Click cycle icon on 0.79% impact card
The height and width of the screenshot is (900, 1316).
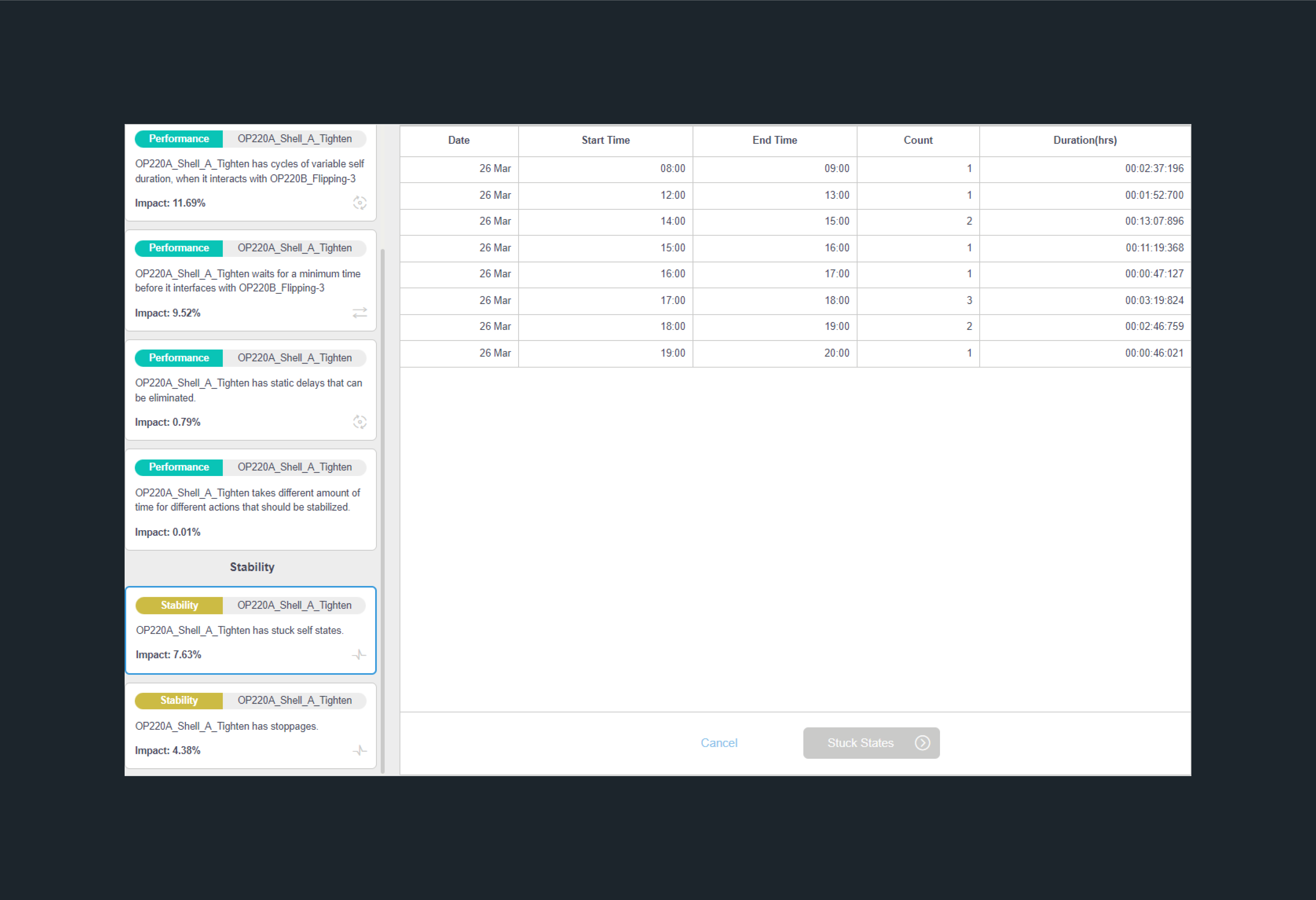[x=360, y=422]
